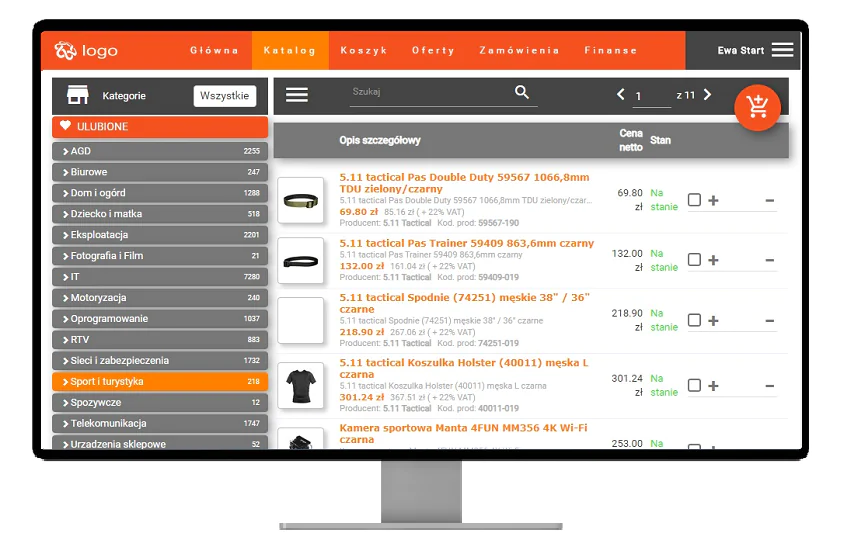Click the Szukaj search field

pyautogui.click(x=428, y=92)
